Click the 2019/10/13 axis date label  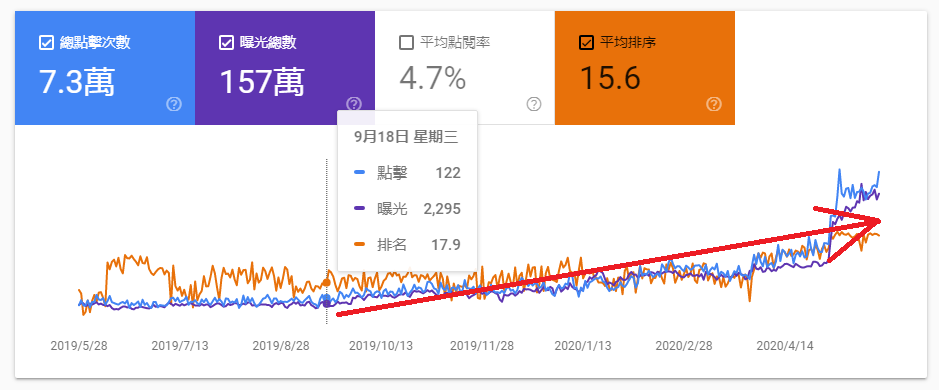tap(381, 346)
